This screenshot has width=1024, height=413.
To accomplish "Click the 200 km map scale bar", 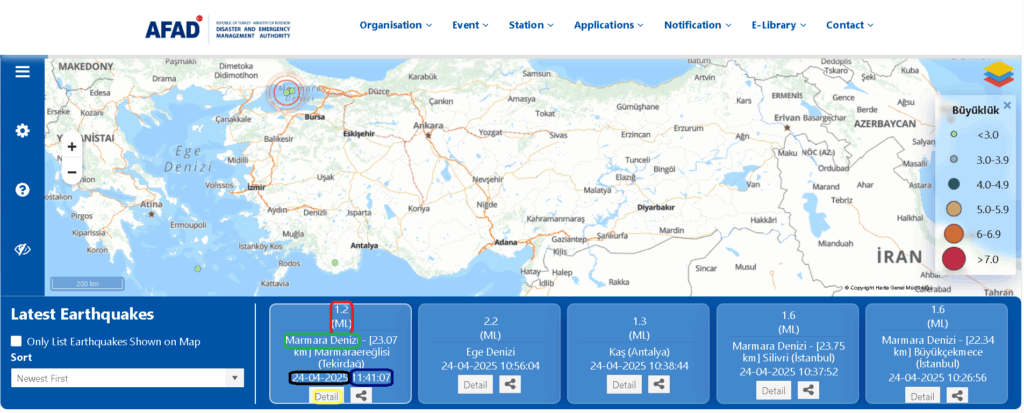I will (x=88, y=284).
